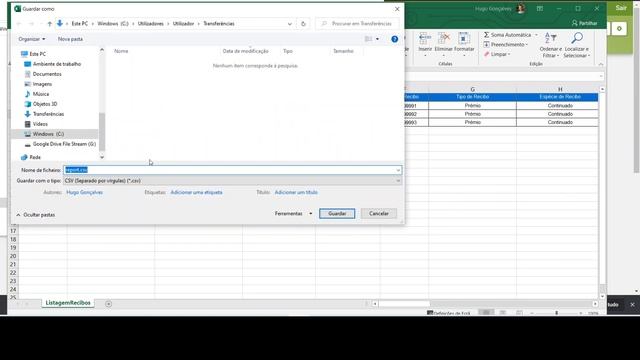
Task: Select Objetos 3D folder in tree
Action: (x=45, y=104)
